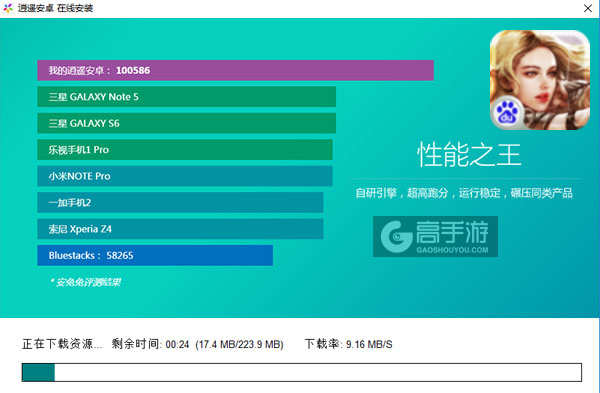
Task: Click the 17.4 MB/223.9 MB size text
Action: pos(240,344)
